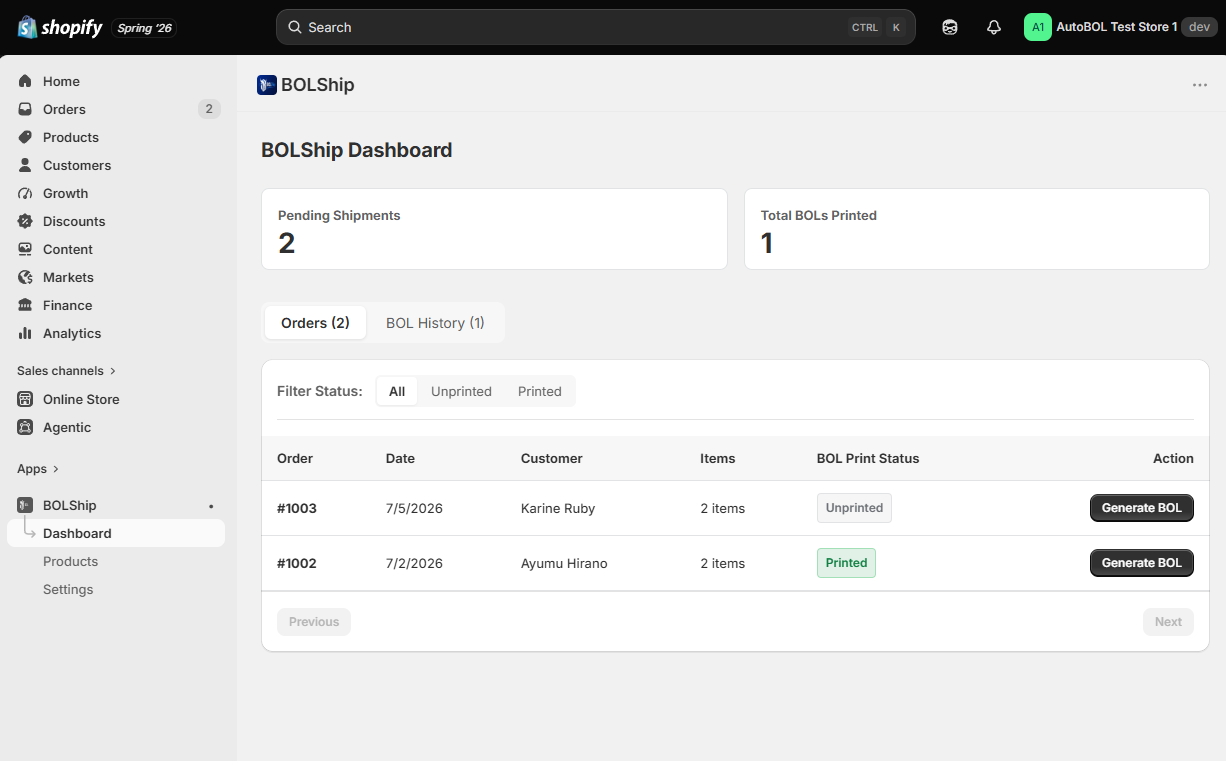Click the BOLShip Dashboard heading
The height and width of the screenshot is (761, 1226).
(357, 150)
